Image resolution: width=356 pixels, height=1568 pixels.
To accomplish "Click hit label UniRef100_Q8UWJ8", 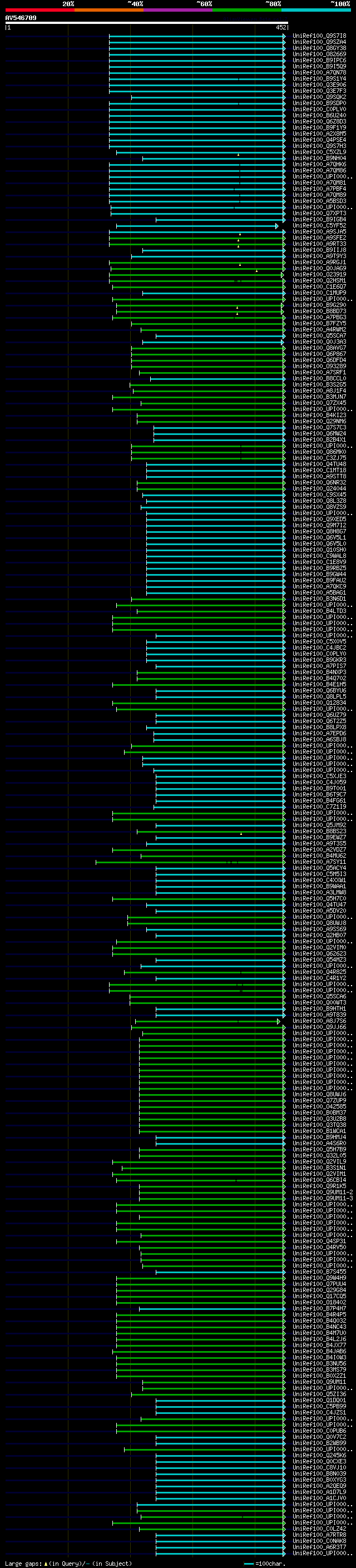I will point(319,923).
